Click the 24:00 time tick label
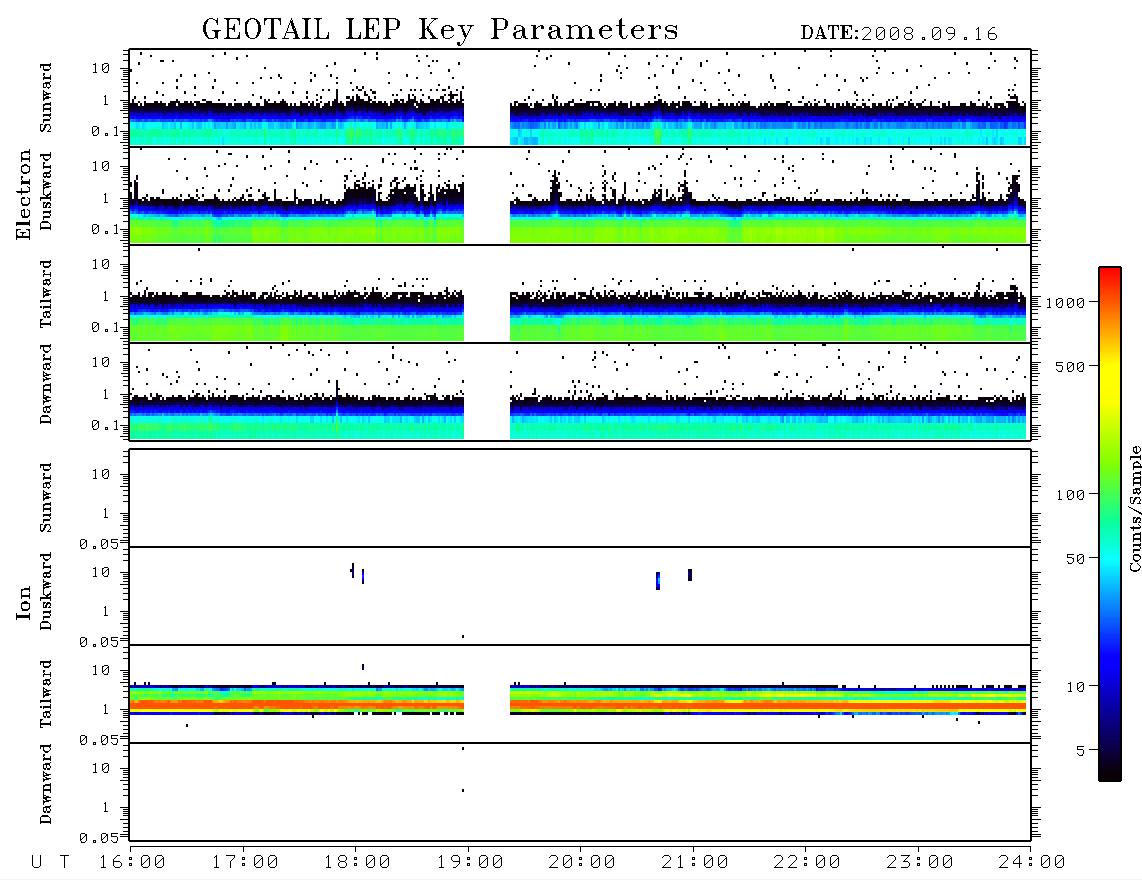Image resolution: width=1142 pixels, height=880 pixels. [x=1032, y=863]
